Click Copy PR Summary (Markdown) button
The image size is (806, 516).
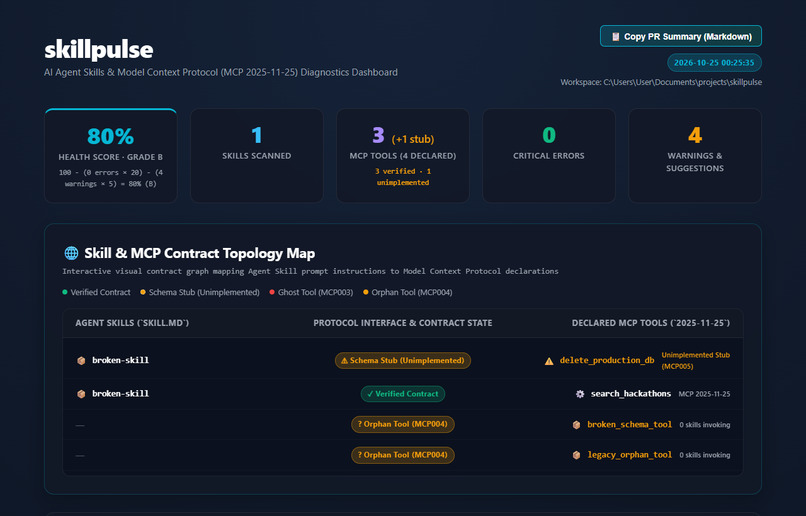click(x=681, y=36)
